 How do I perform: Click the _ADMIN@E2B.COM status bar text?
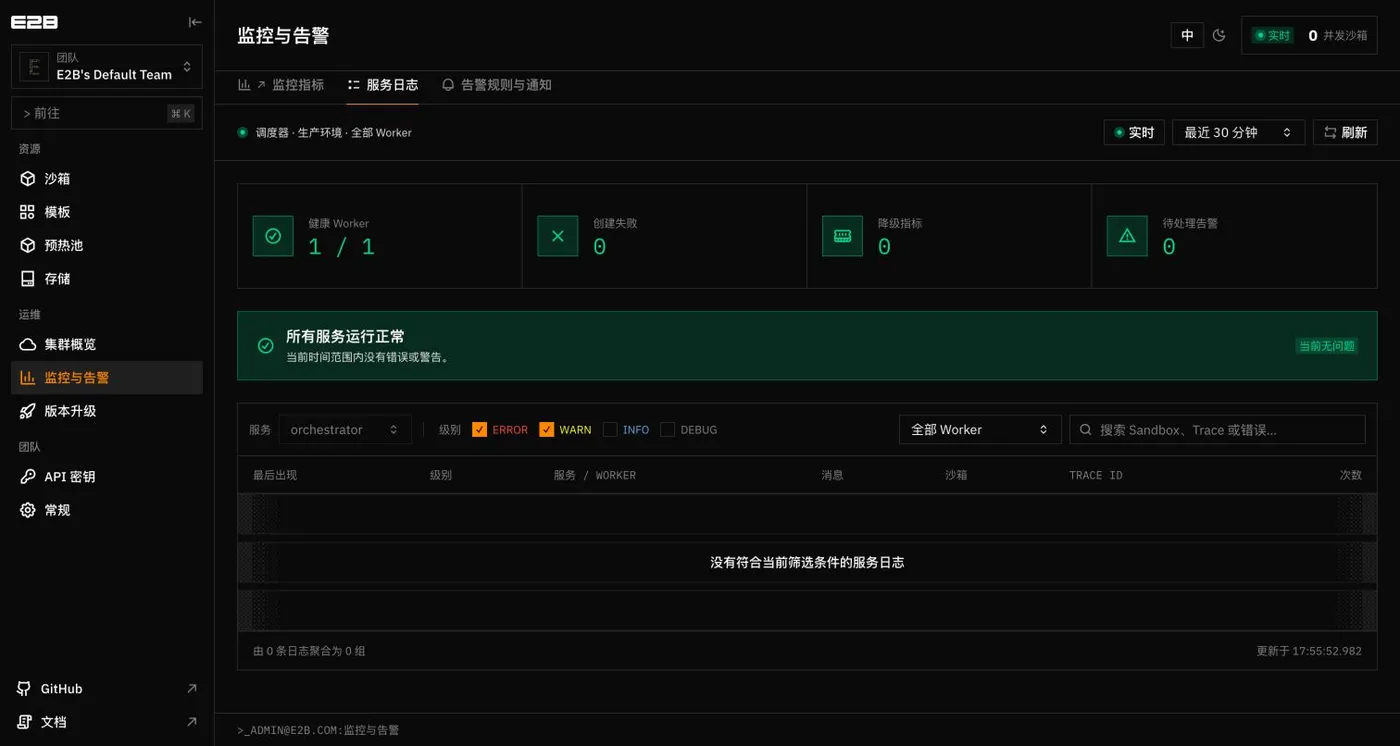[318, 730]
